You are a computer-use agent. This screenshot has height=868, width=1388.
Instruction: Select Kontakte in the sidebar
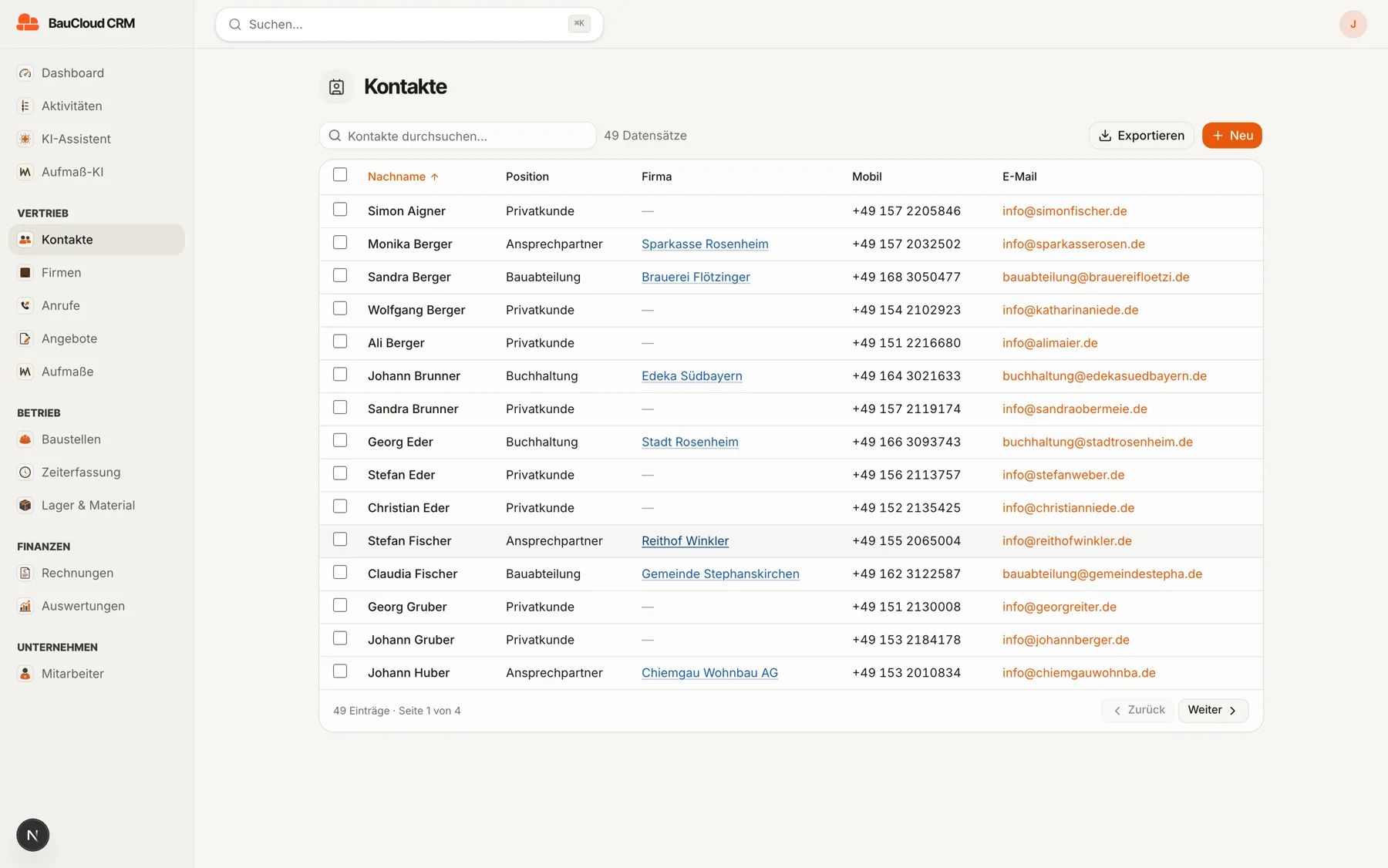click(x=96, y=240)
